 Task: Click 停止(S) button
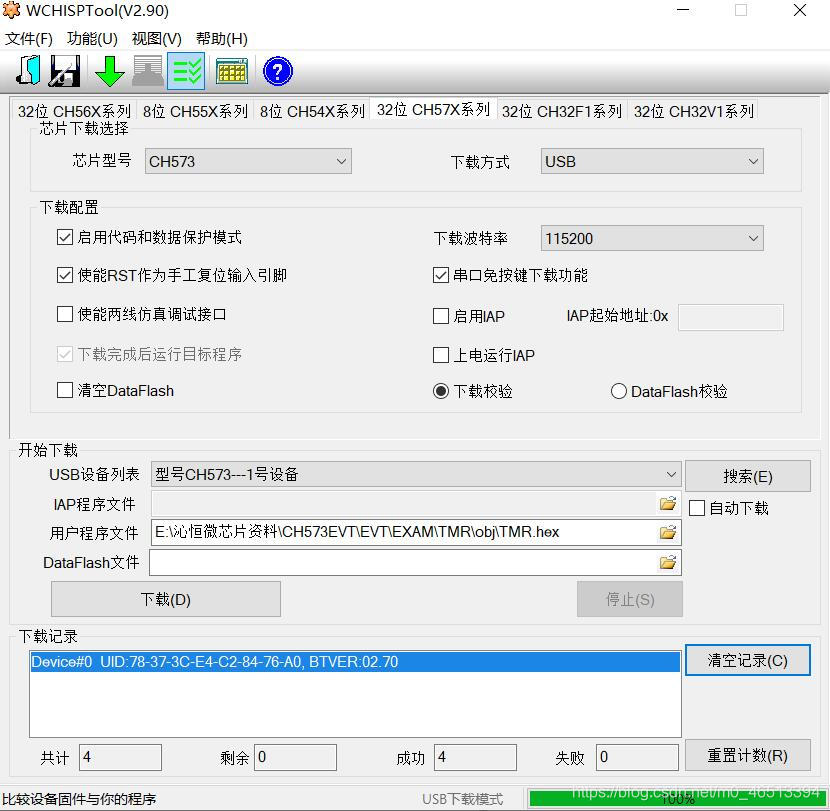point(630,599)
